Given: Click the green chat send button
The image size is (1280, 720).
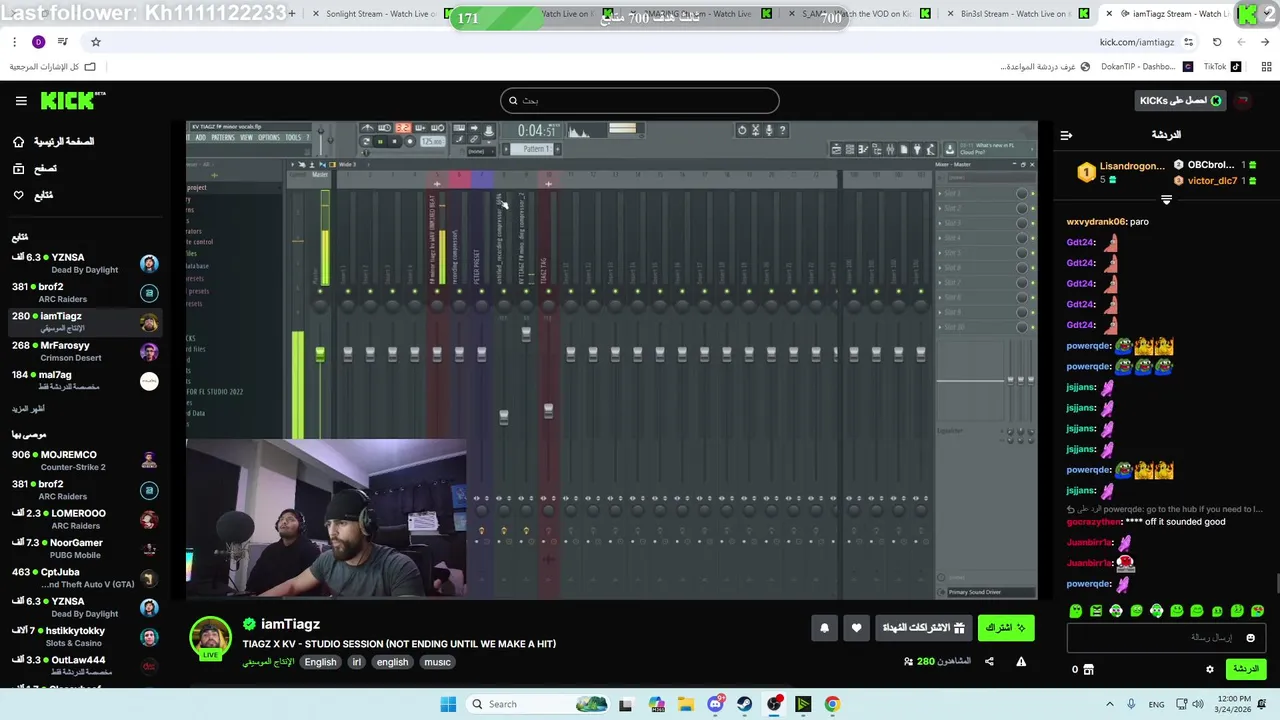Looking at the screenshot, I should coord(1246,669).
